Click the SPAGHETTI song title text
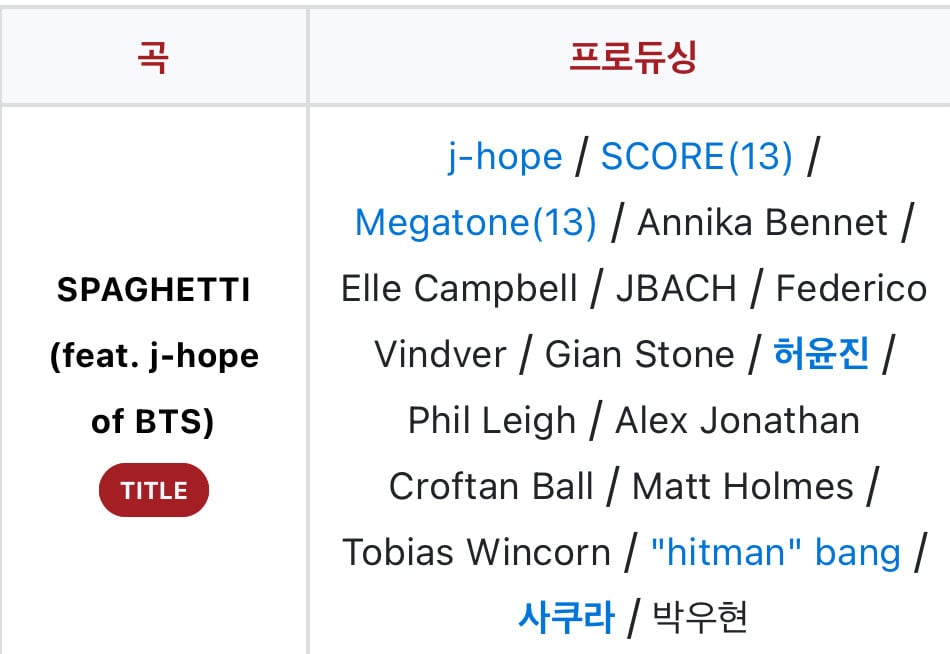This screenshot has height=654, width=950. coord(154,290)
